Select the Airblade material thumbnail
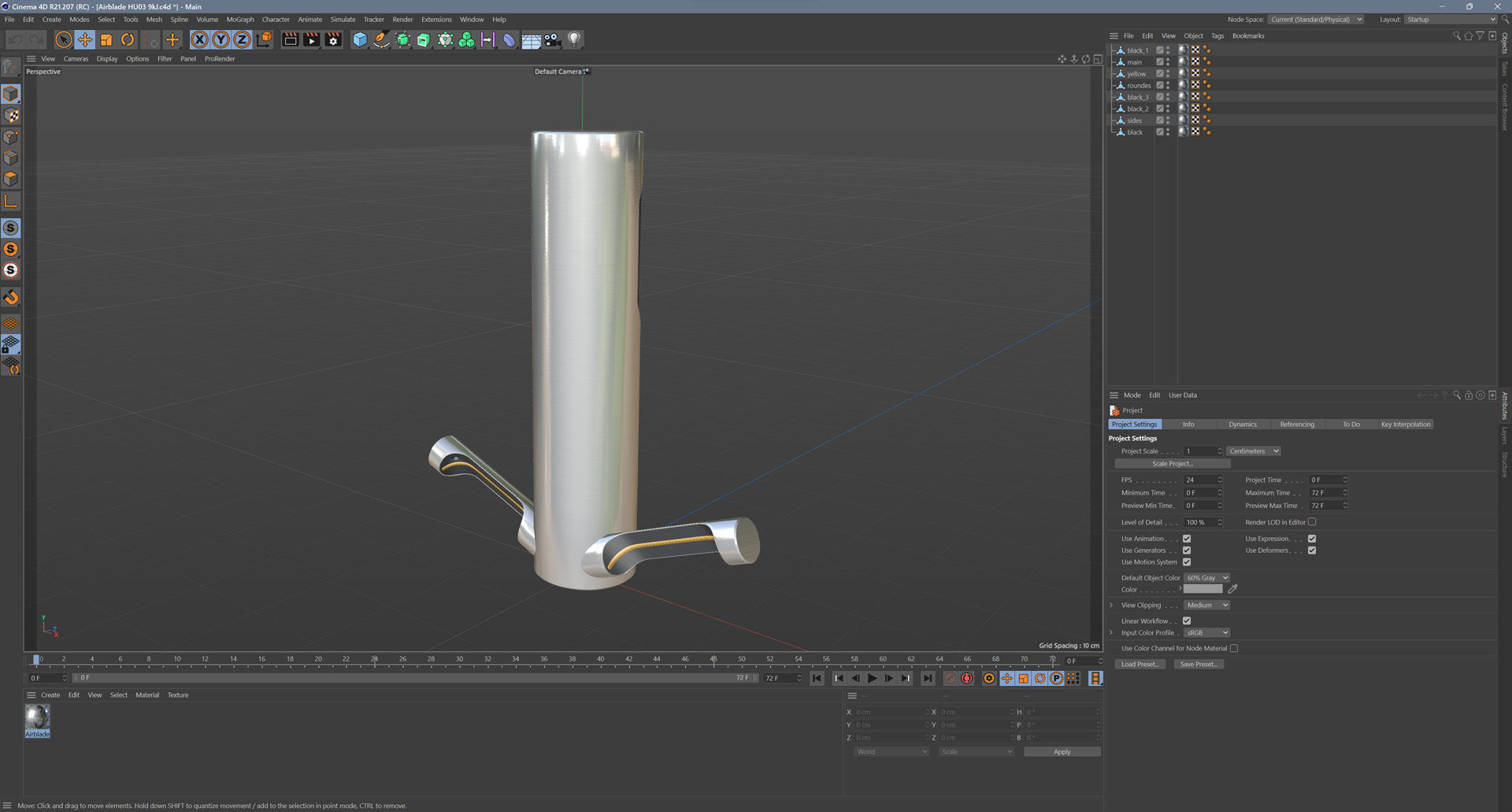1512x812 pixels. (x=37, y=717)
